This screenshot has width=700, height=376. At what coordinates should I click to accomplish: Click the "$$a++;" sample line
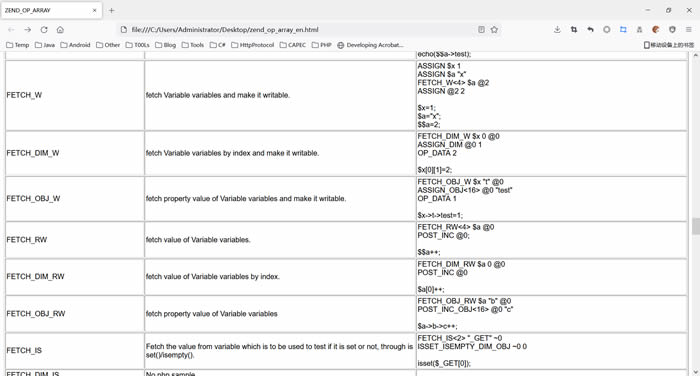pos(429,252)
